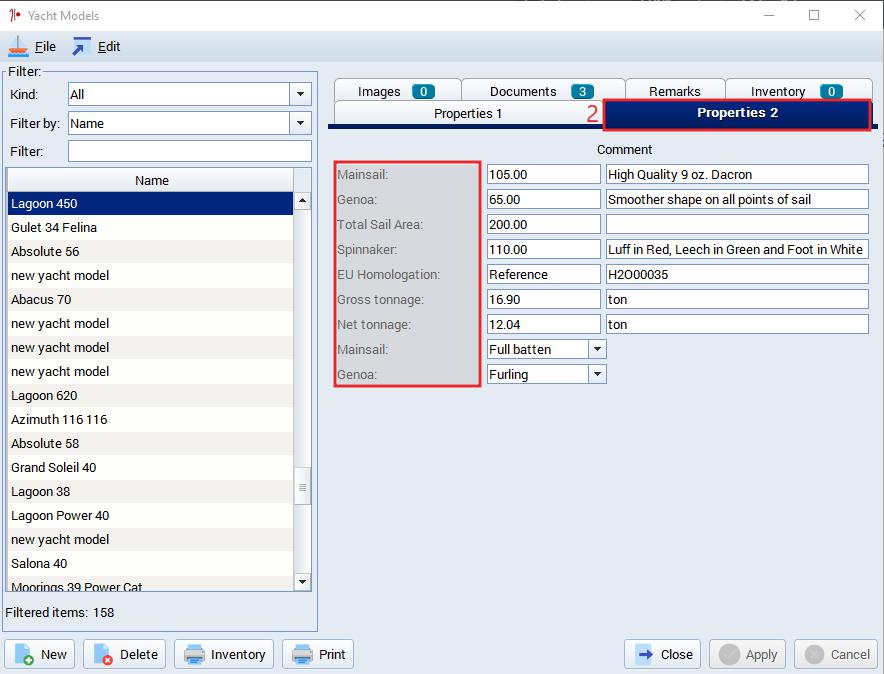The image size is (884, 674).
Task: Edit Genoa comment Smoother shape field
Action: [737, 199]
